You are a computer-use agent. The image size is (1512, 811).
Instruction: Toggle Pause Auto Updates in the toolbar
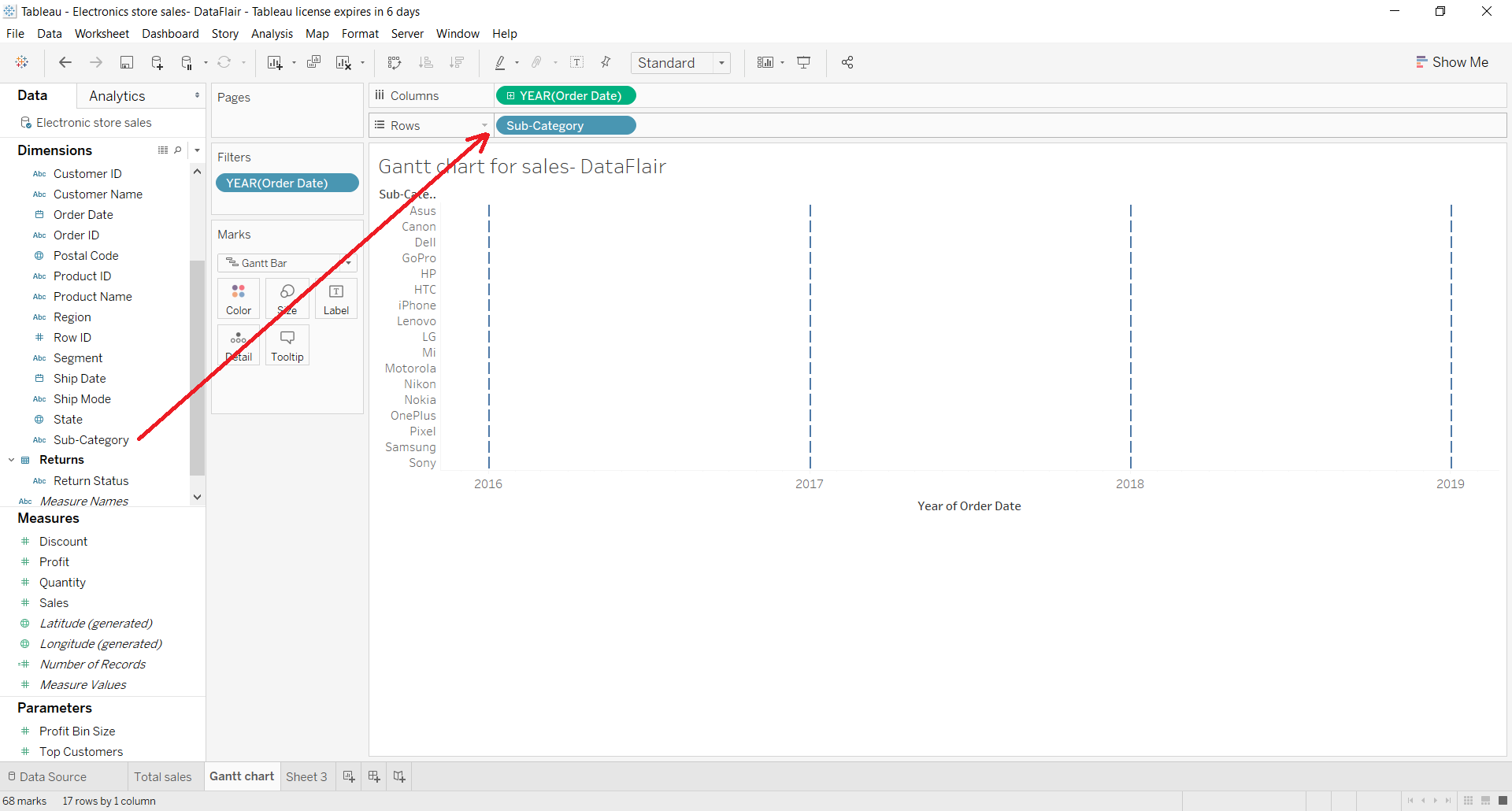point(187,62)
